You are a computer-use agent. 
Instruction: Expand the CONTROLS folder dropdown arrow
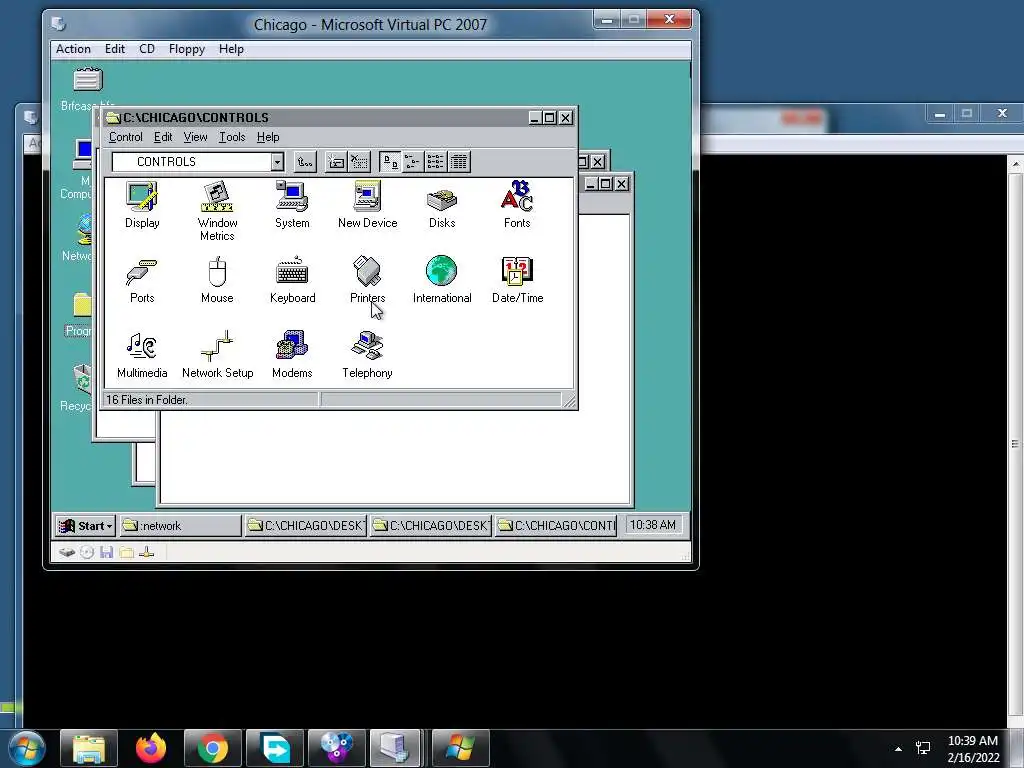pos(277,162)
